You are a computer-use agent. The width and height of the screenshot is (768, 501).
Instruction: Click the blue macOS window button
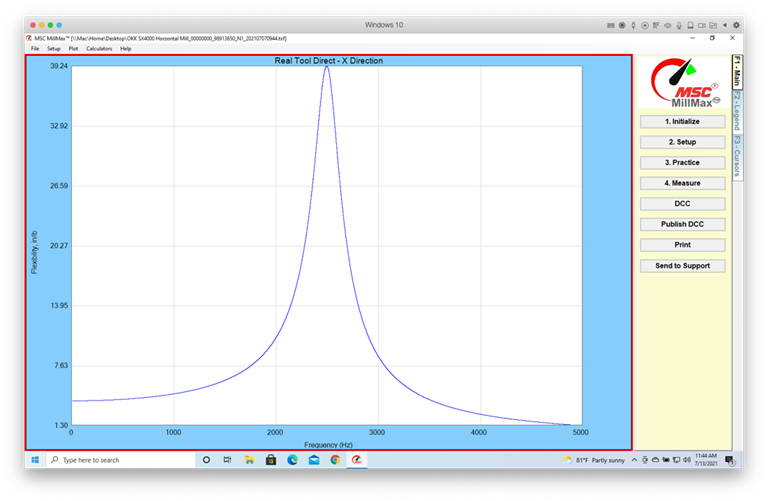[x=59, y=25]
